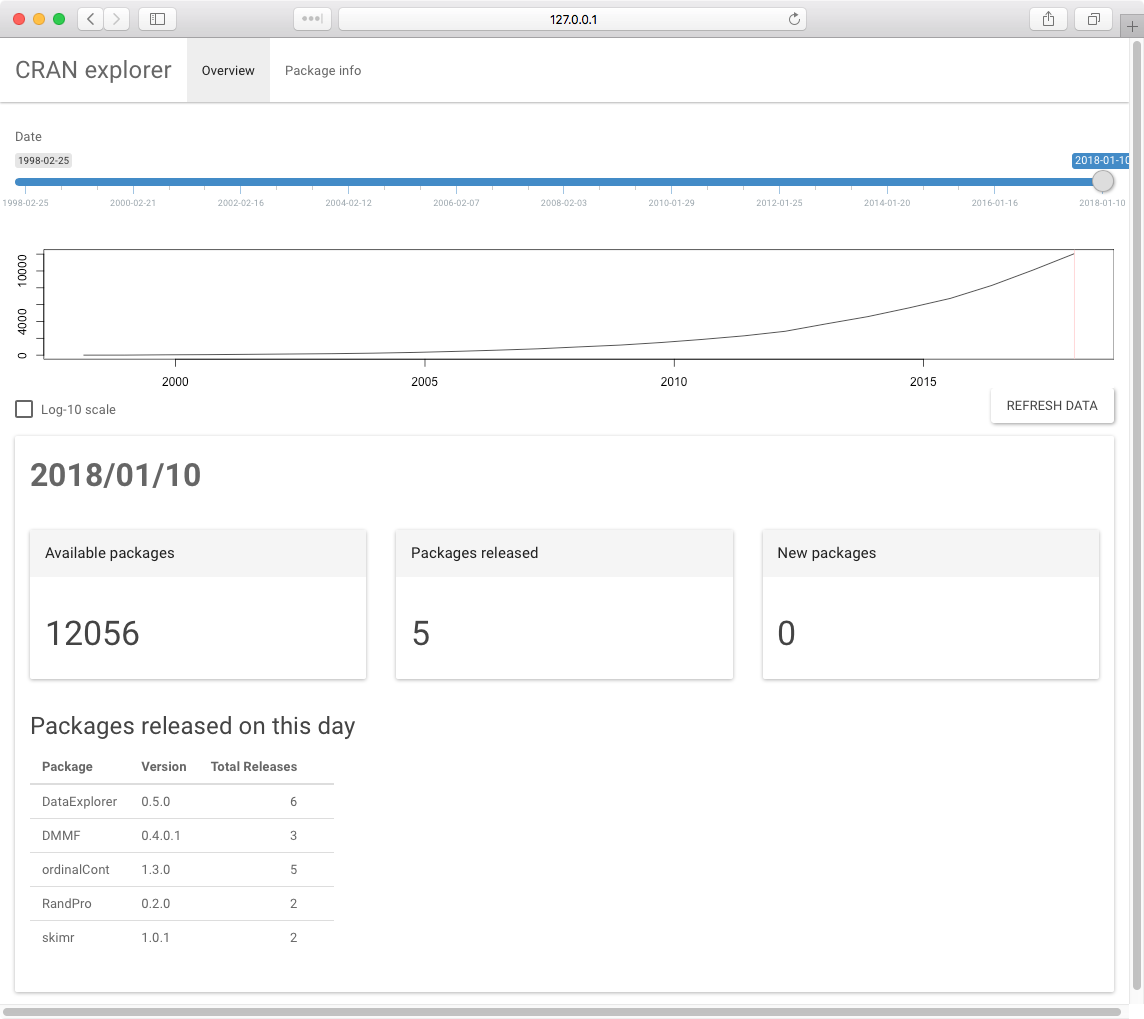Click Safari forward navigation arrow

coord(117,19)
